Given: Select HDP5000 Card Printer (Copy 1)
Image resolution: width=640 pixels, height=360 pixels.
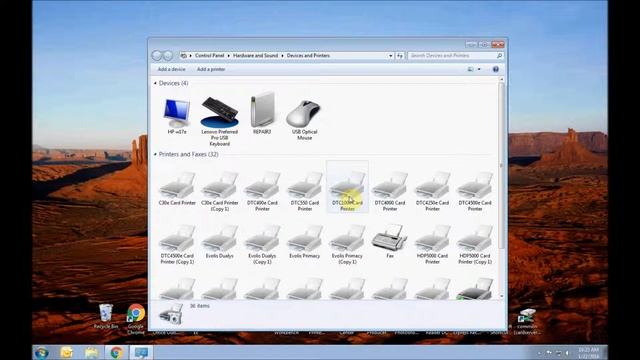Looking at the screenshot, I should (475, 244).
